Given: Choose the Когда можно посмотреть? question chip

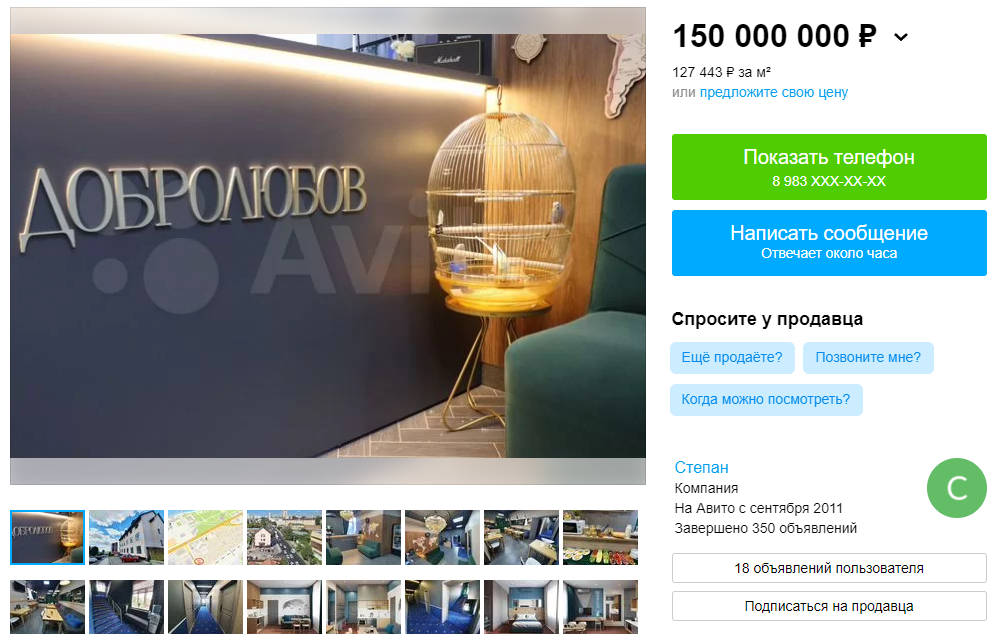Looking at the screenshot, I should (x=766, y=400).
